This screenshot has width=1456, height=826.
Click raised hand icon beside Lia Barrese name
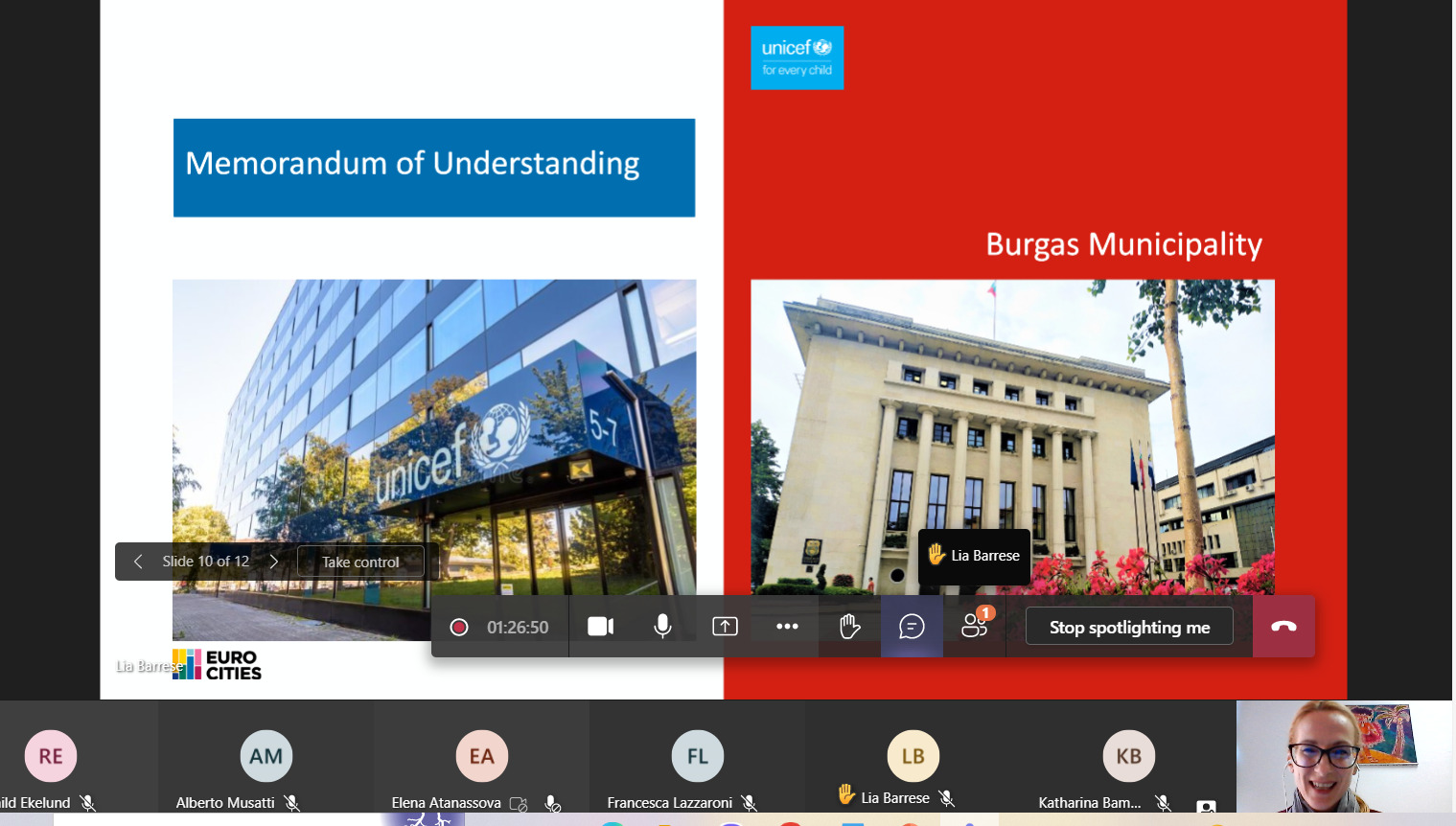[x=846, y=794]
